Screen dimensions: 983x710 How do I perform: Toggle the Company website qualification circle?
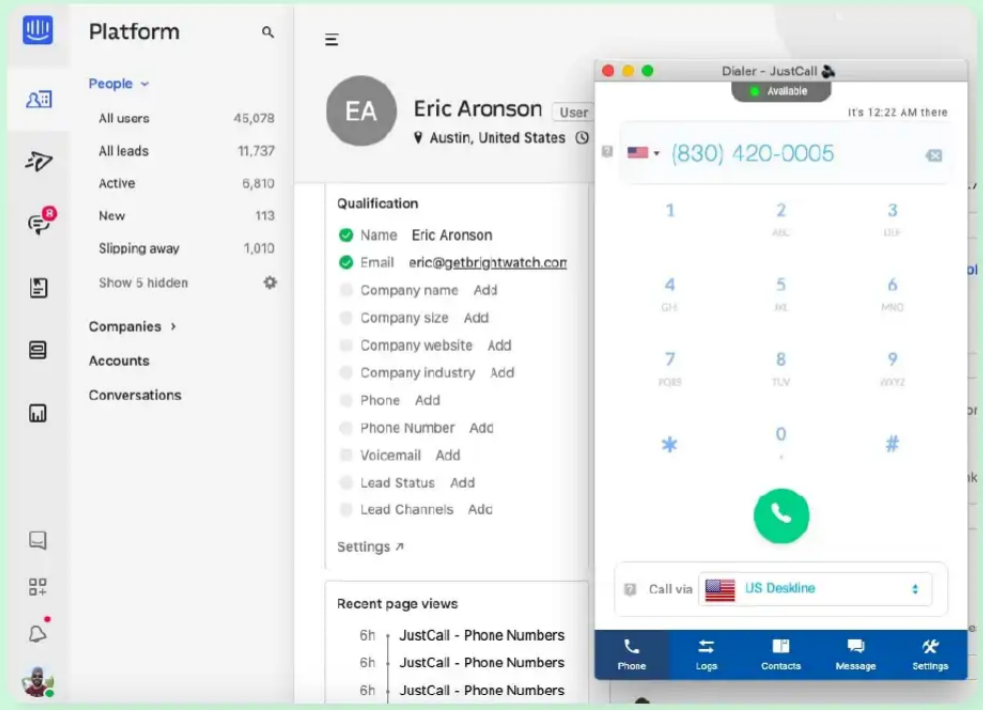[345, 345]
